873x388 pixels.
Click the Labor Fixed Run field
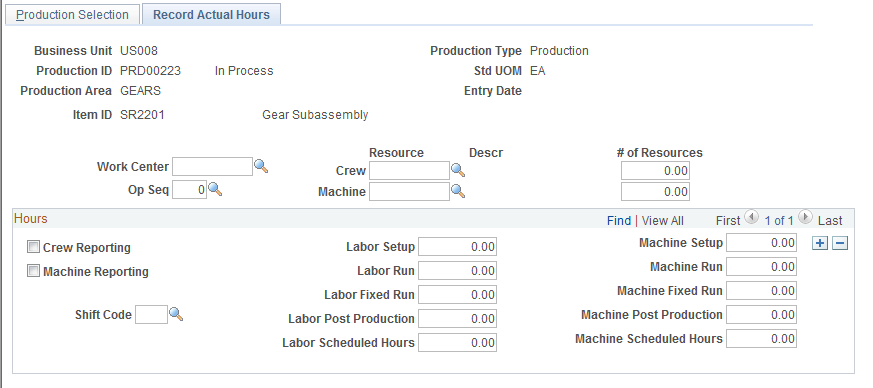pos(457,294)
